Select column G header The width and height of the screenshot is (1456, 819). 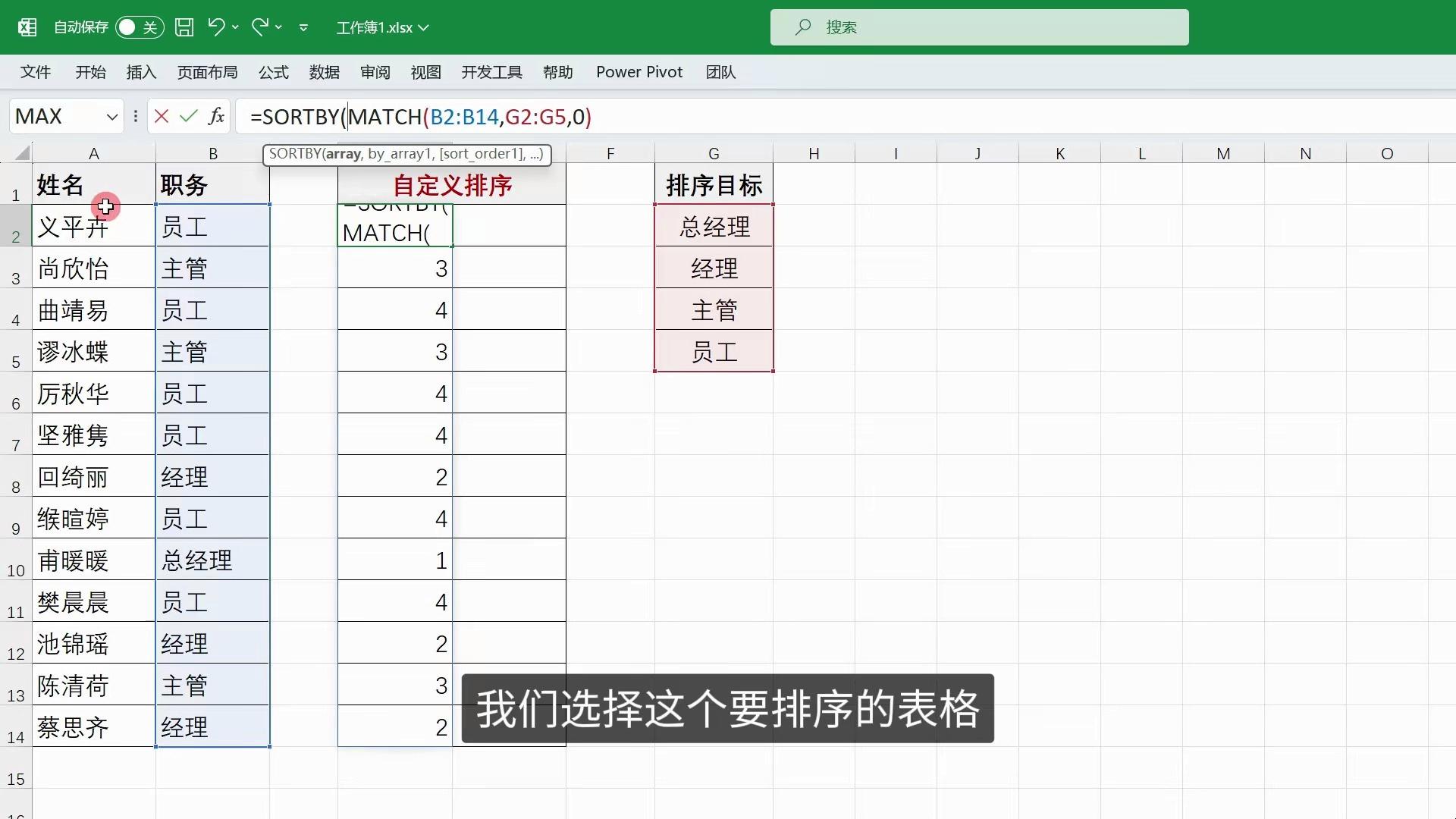click(x=714, y=153)
